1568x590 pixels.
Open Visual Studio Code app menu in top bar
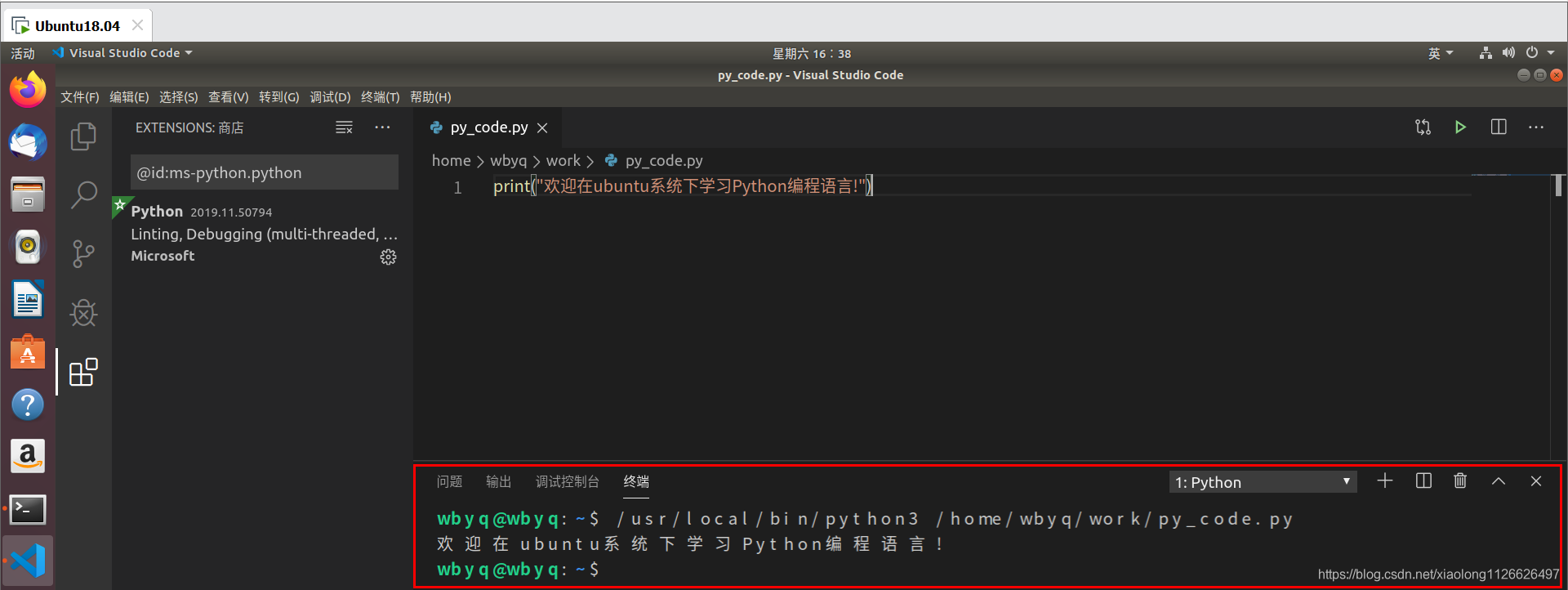[122, 53]
